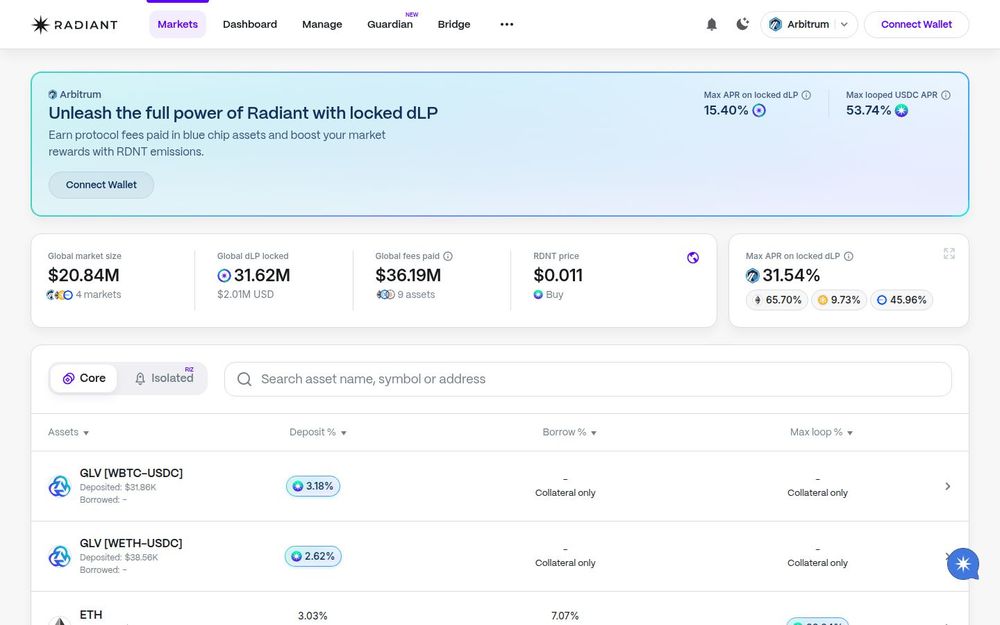Image resolution: width=1000 pixels, height=625 pixels.
Task: Click the globe icon in RDNT price card
Action: click(x=693, y=258)
